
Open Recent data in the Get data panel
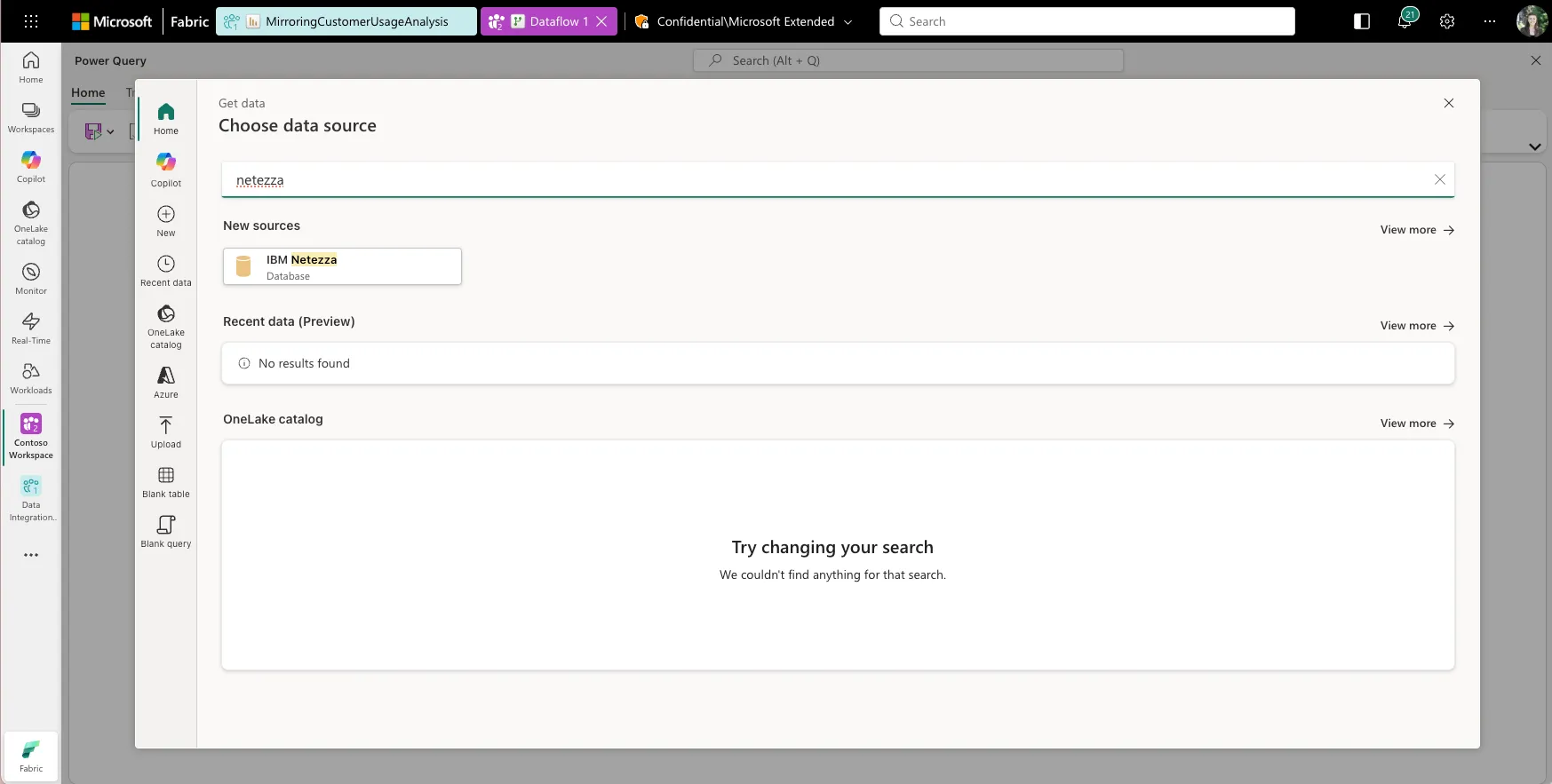(166, 271)
